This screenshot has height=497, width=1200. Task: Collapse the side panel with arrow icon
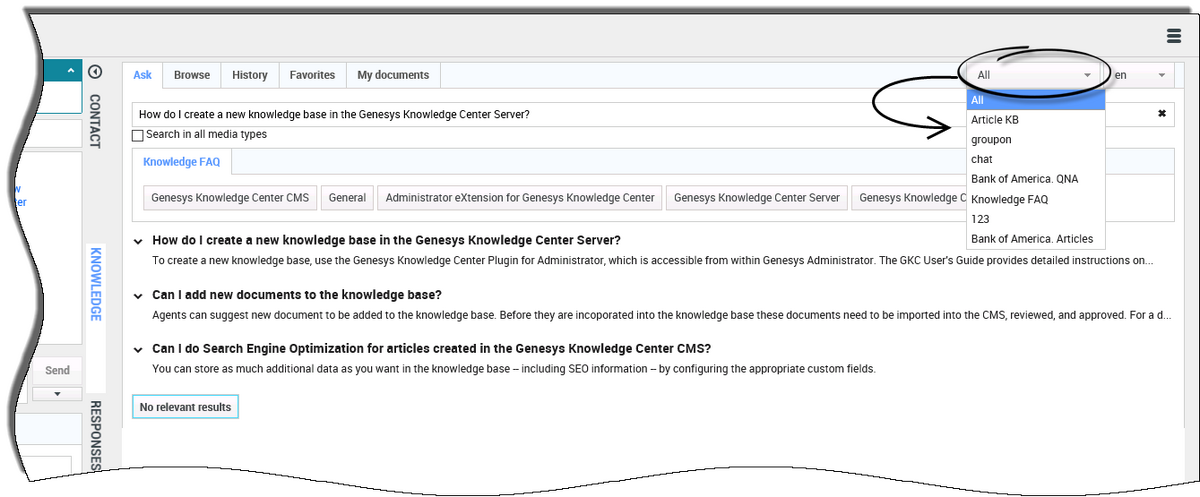(x=95, y=72)
